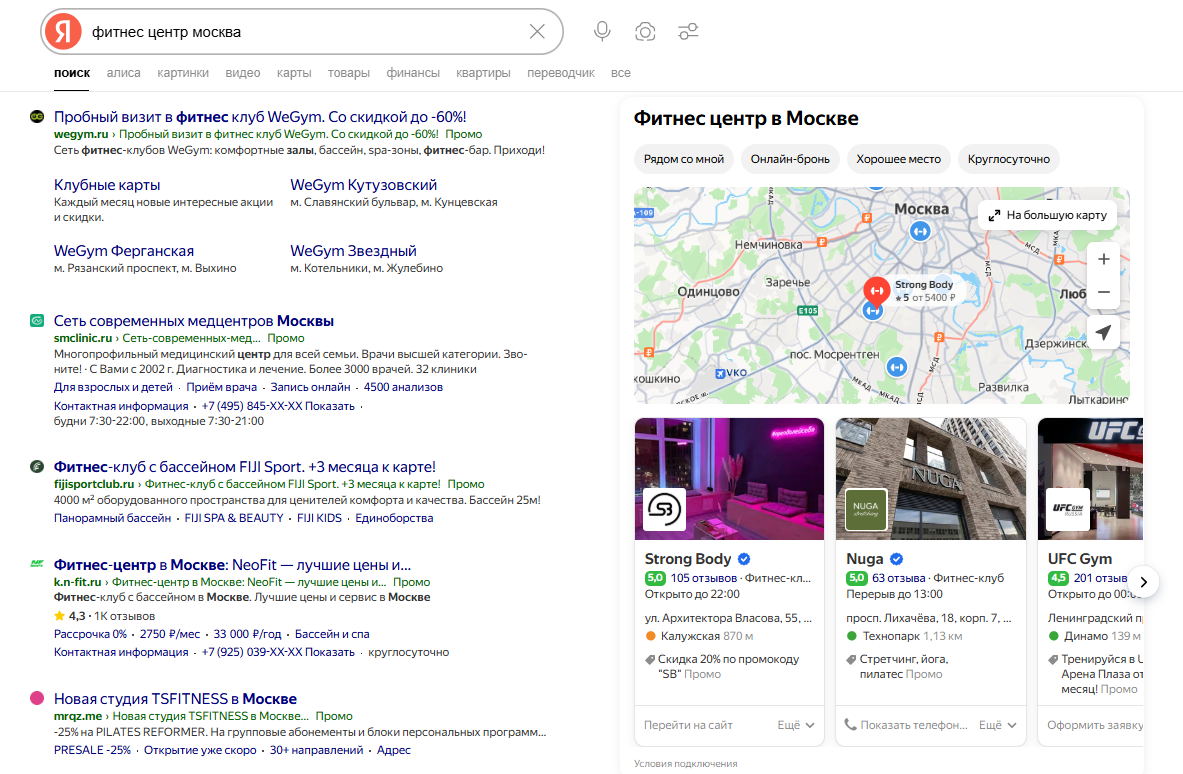Click Показать телефон in Nuga card
The width and height of the screenshot is (1183, 774).
(x=913, y=725)
